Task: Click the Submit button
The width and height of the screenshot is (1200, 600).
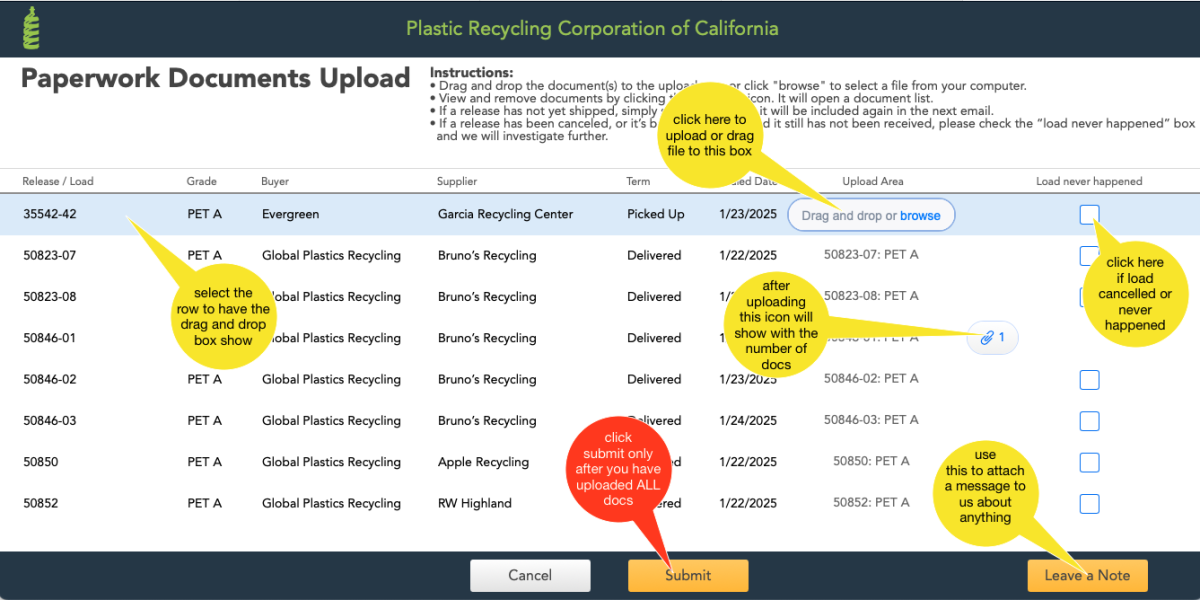Action: pos(688,575)
